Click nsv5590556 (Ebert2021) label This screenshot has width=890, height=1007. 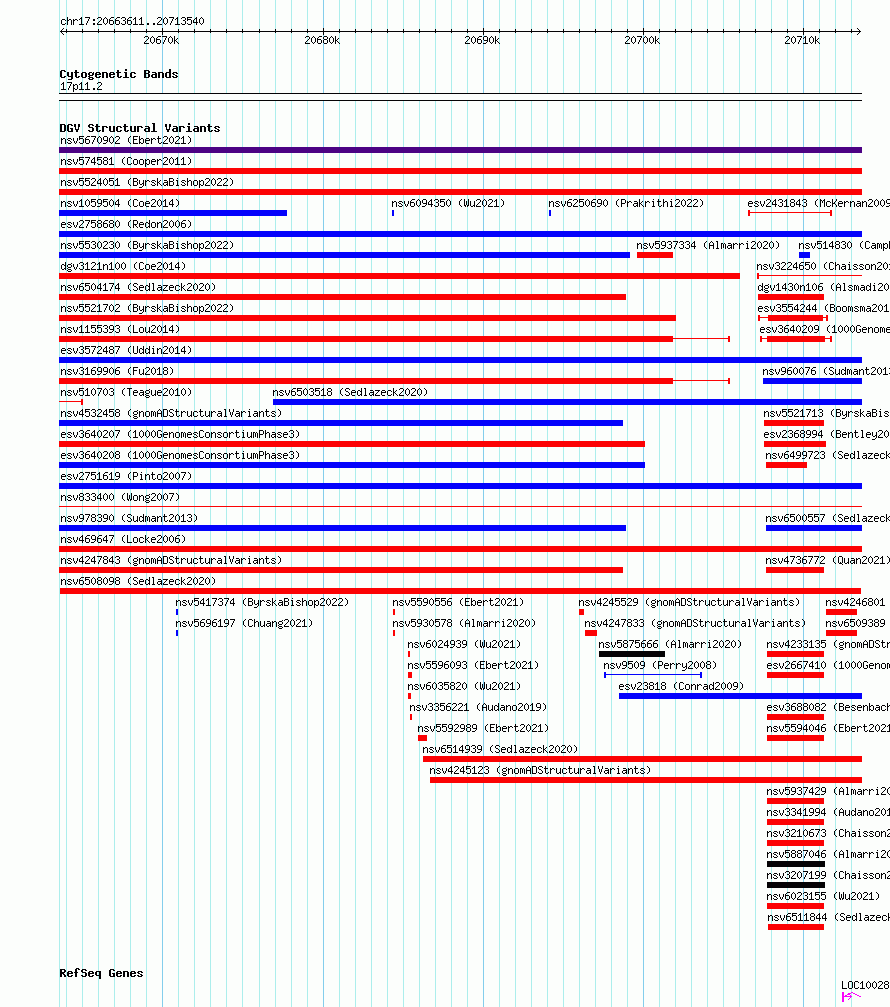coord(458,602)
